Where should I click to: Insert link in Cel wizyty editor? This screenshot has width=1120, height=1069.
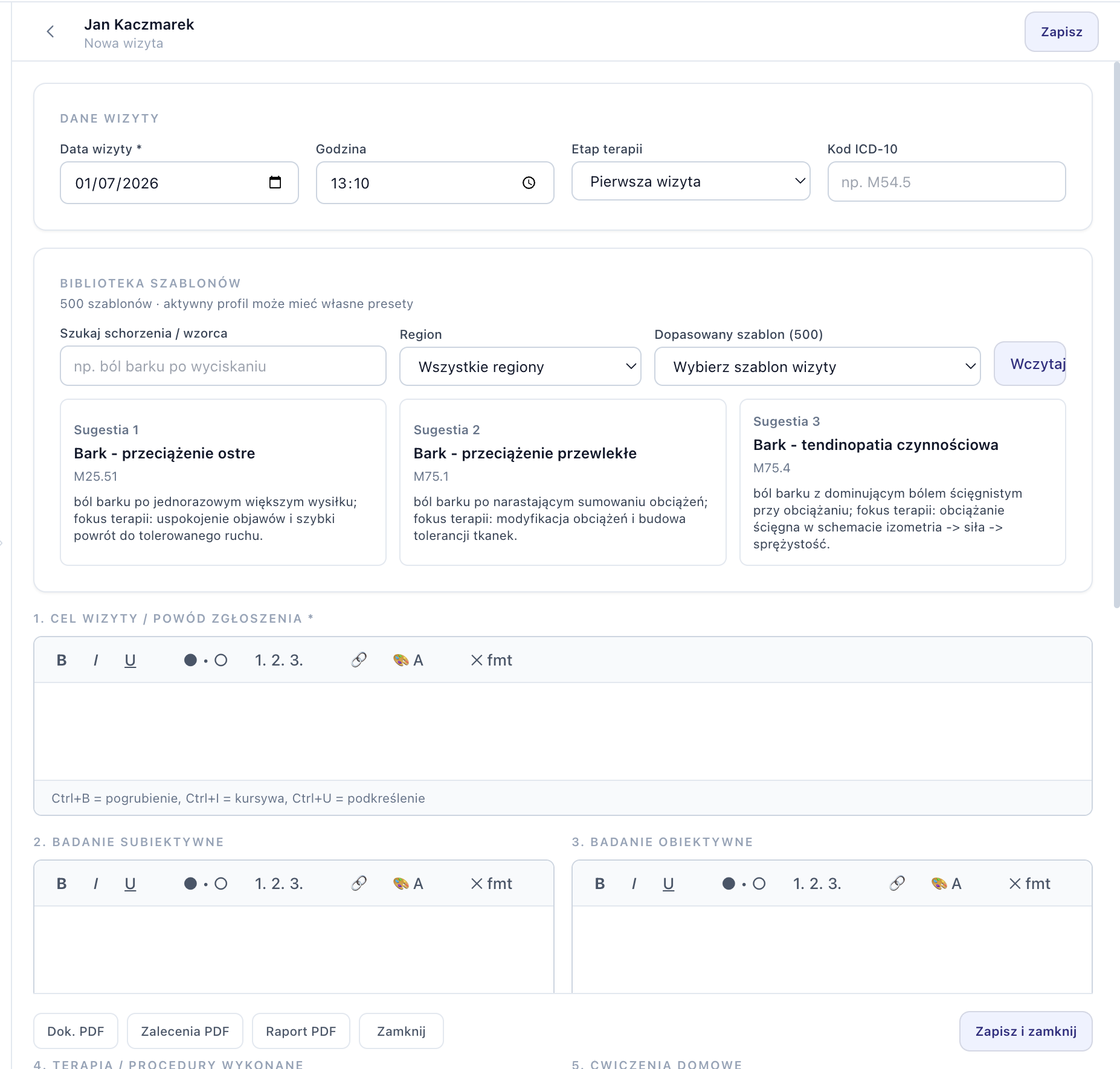click(359, 660)
